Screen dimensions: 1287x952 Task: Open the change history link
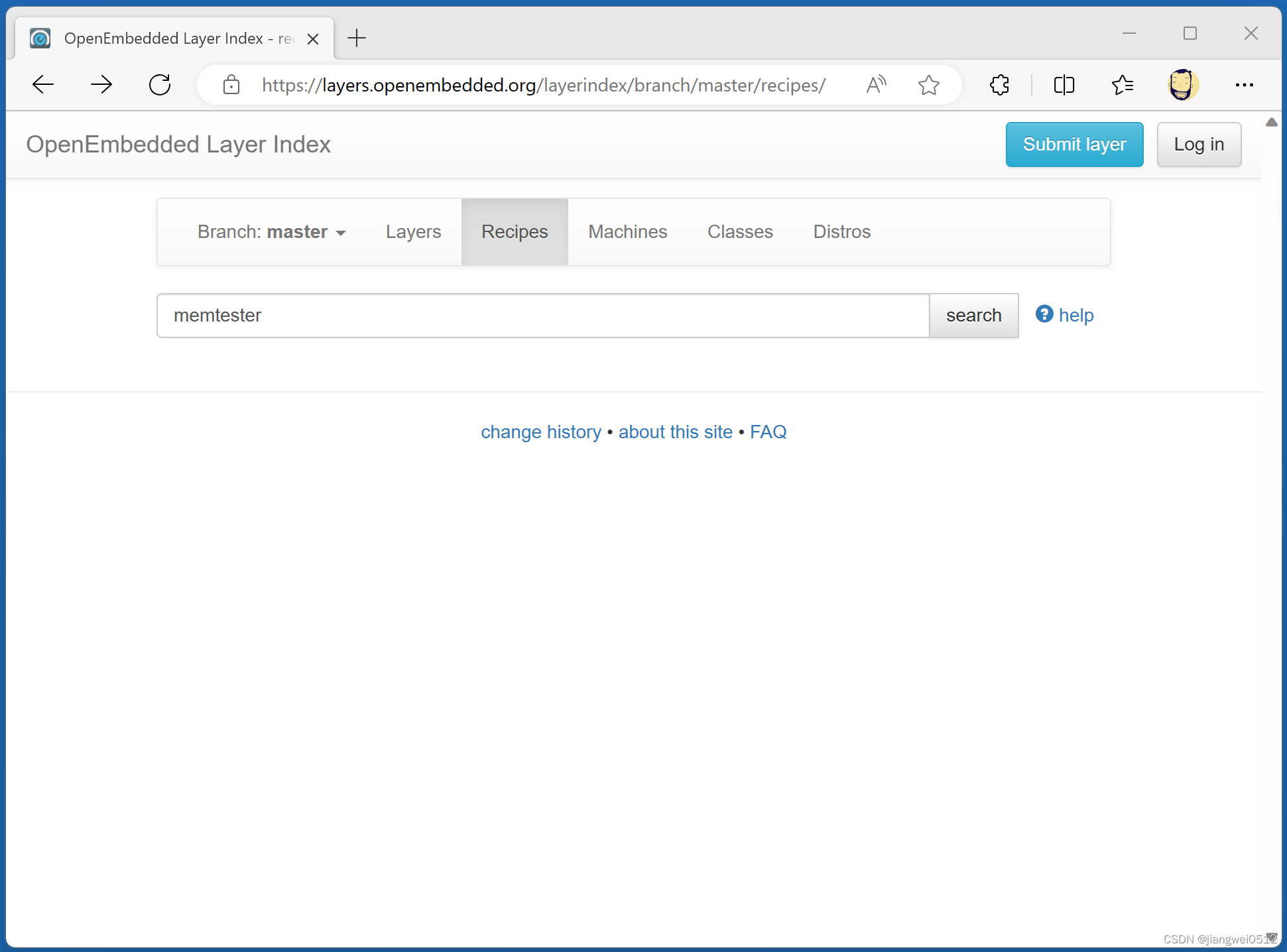pos(541,432)
